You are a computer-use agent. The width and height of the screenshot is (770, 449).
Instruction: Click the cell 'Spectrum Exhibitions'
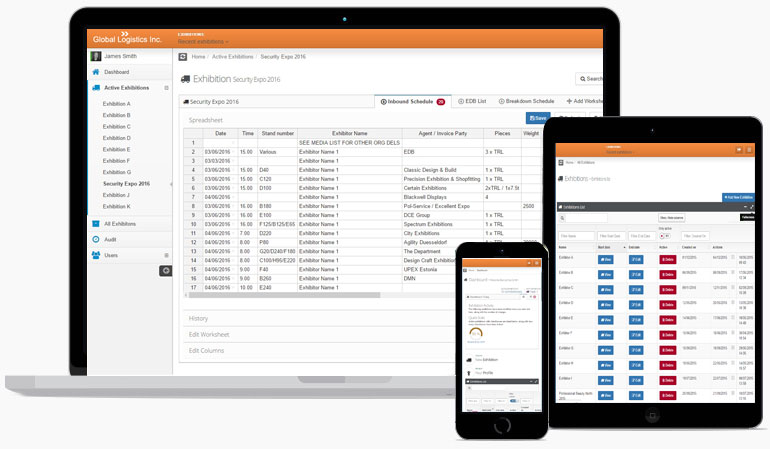click(x=442, y=224)
